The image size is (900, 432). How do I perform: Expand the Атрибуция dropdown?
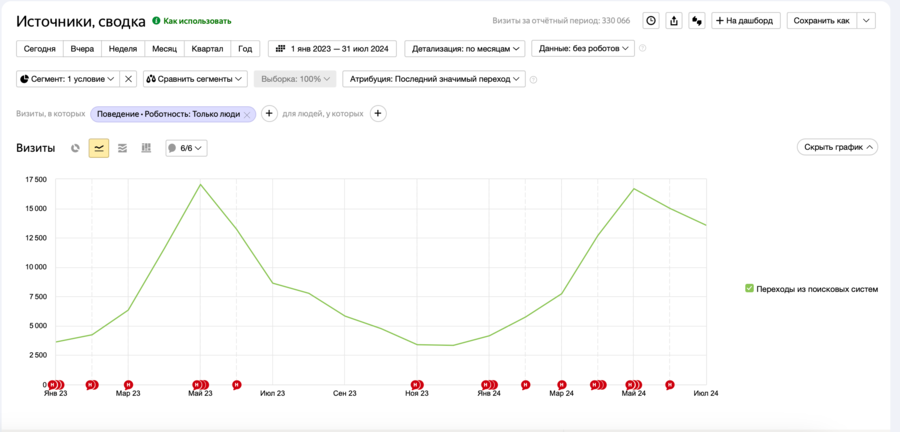click(x=434, y=79)
